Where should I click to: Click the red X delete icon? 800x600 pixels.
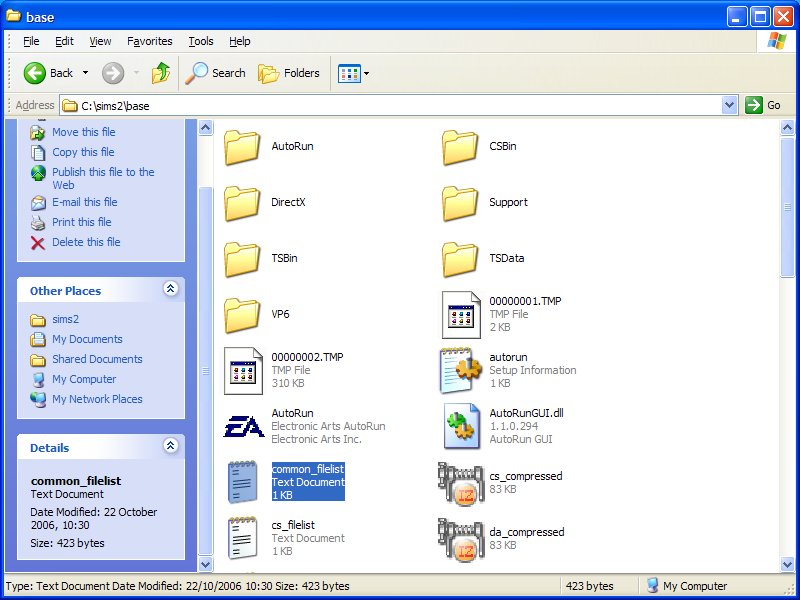point(38,243)
